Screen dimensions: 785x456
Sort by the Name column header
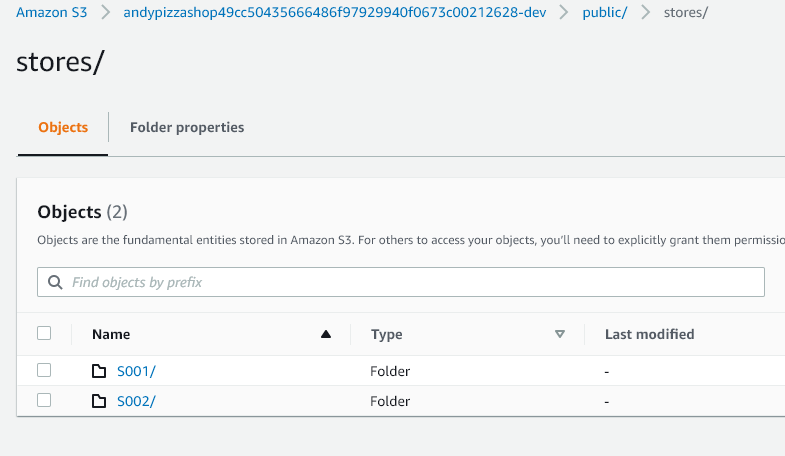pyautogui.click(x=111, y=334)
